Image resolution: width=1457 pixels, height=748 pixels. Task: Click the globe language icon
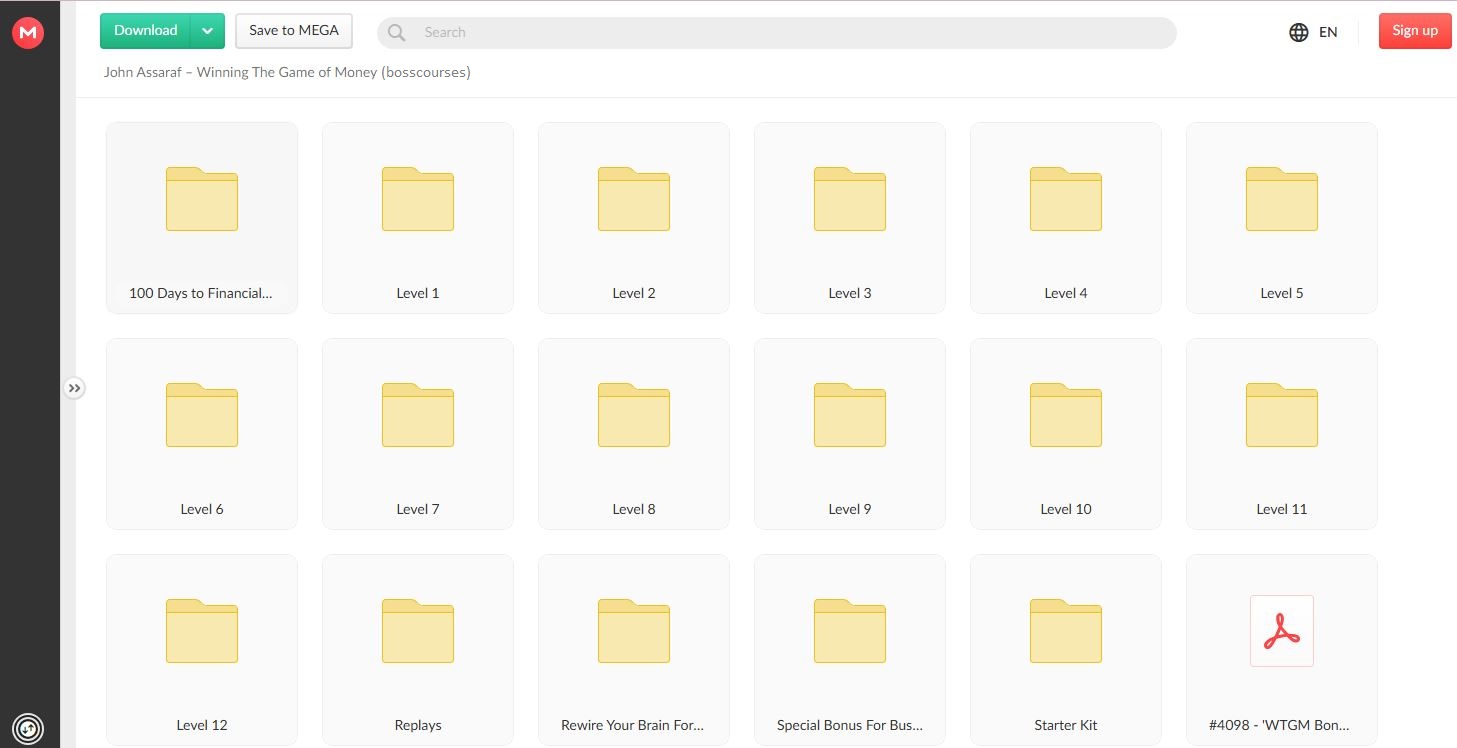[1299, 32]
